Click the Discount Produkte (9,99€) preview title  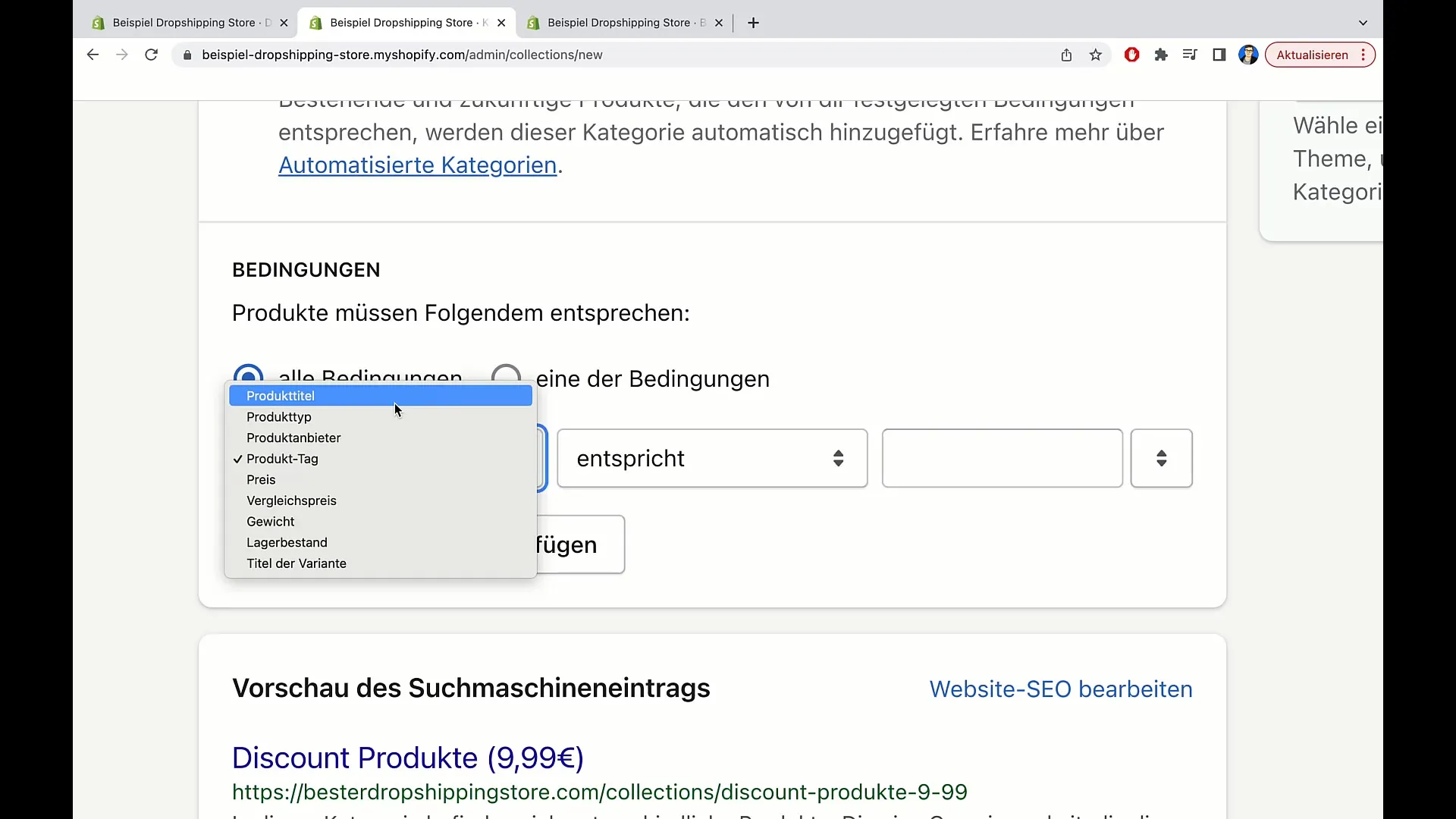(x=408, y=758)
